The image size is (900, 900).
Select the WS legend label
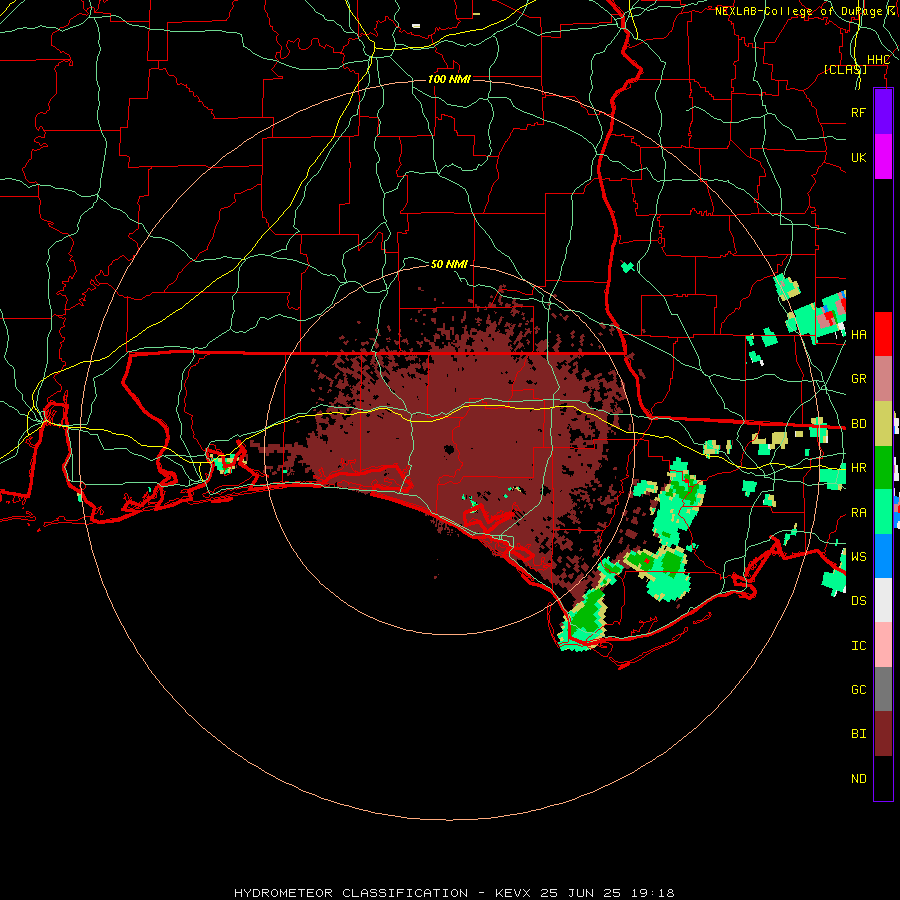[x=858, y=556]
